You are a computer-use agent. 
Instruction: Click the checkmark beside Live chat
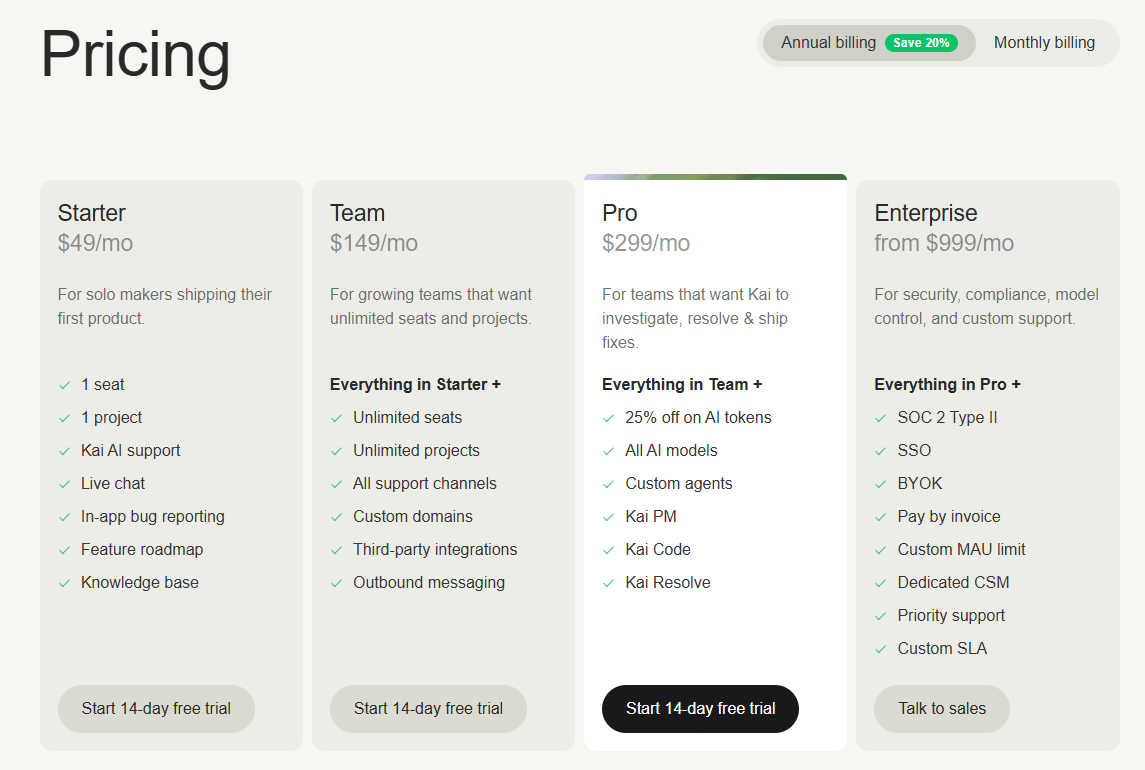64,484
